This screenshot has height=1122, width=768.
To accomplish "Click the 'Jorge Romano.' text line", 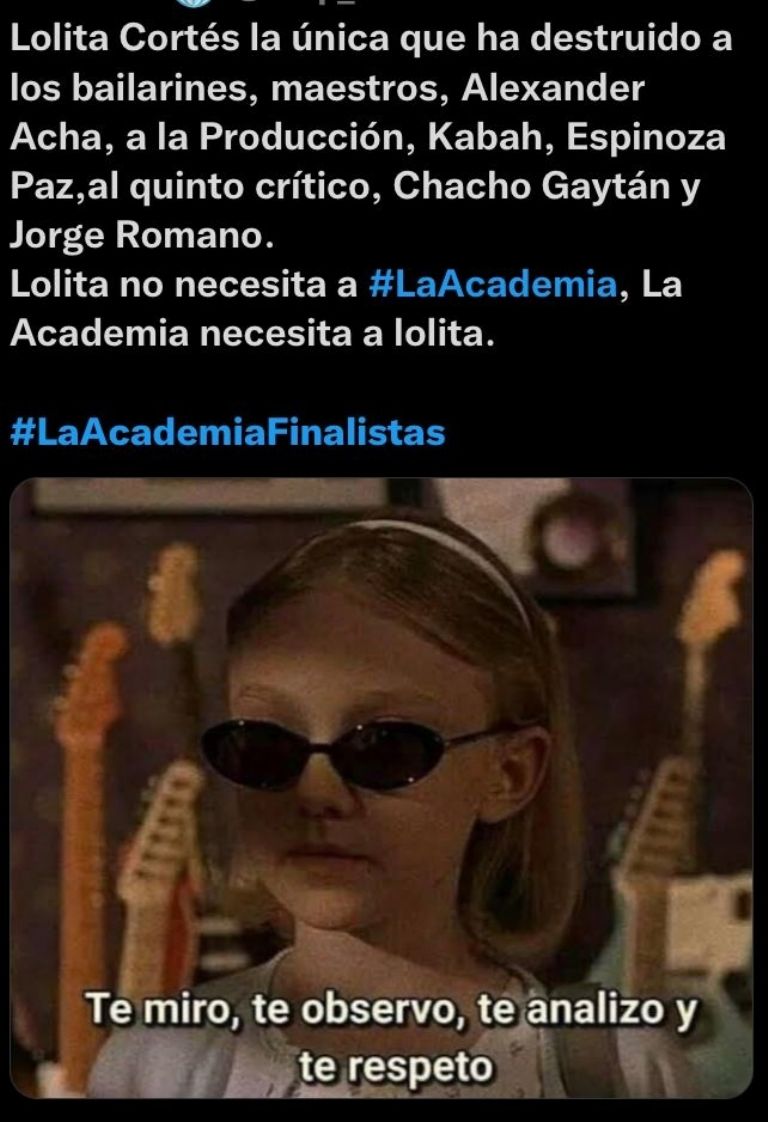I will [142, 235].
